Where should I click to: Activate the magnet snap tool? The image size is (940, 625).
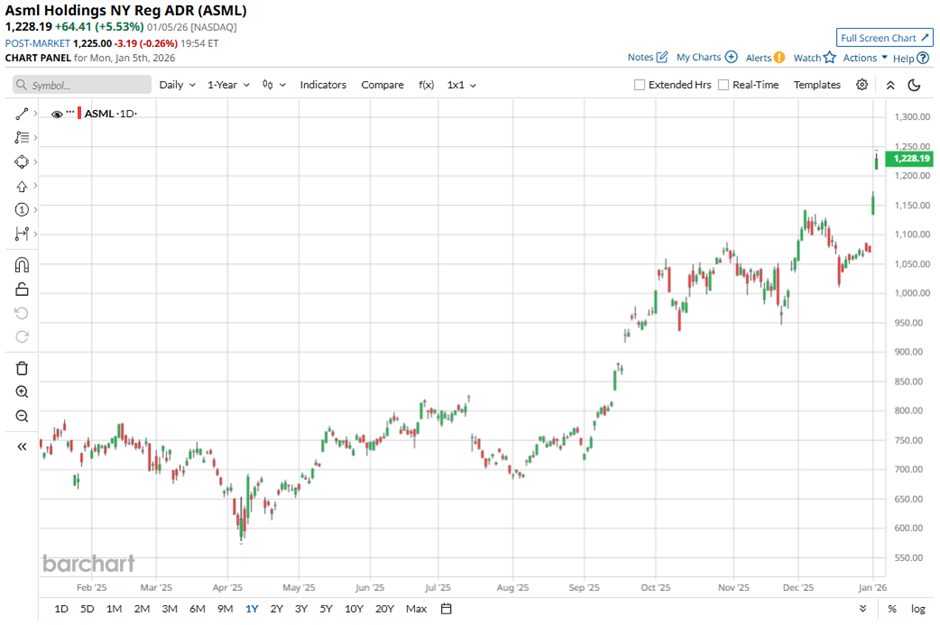[22, 265]
